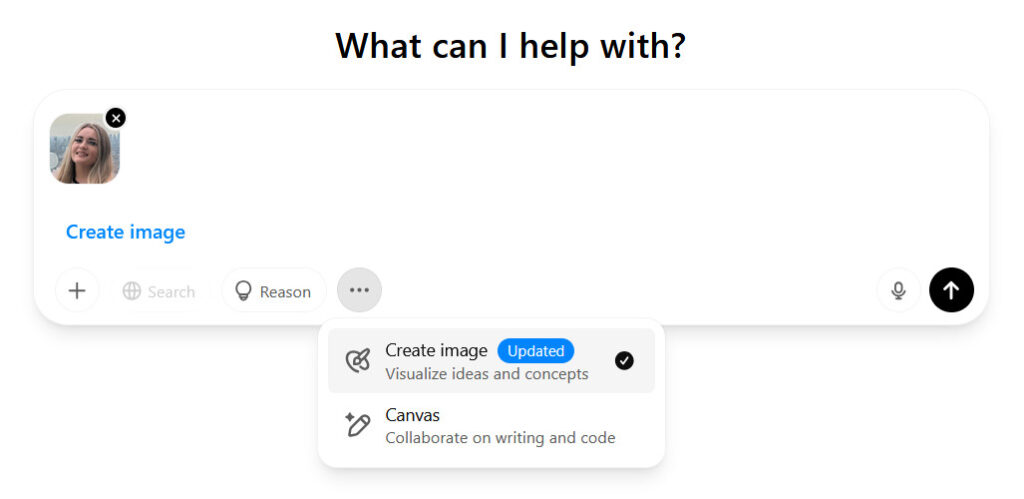Click the sparkle pencil icon beside Canvas
This screenshot has width=1024, height=499.
pyautogui.click(x=357, y=425)
